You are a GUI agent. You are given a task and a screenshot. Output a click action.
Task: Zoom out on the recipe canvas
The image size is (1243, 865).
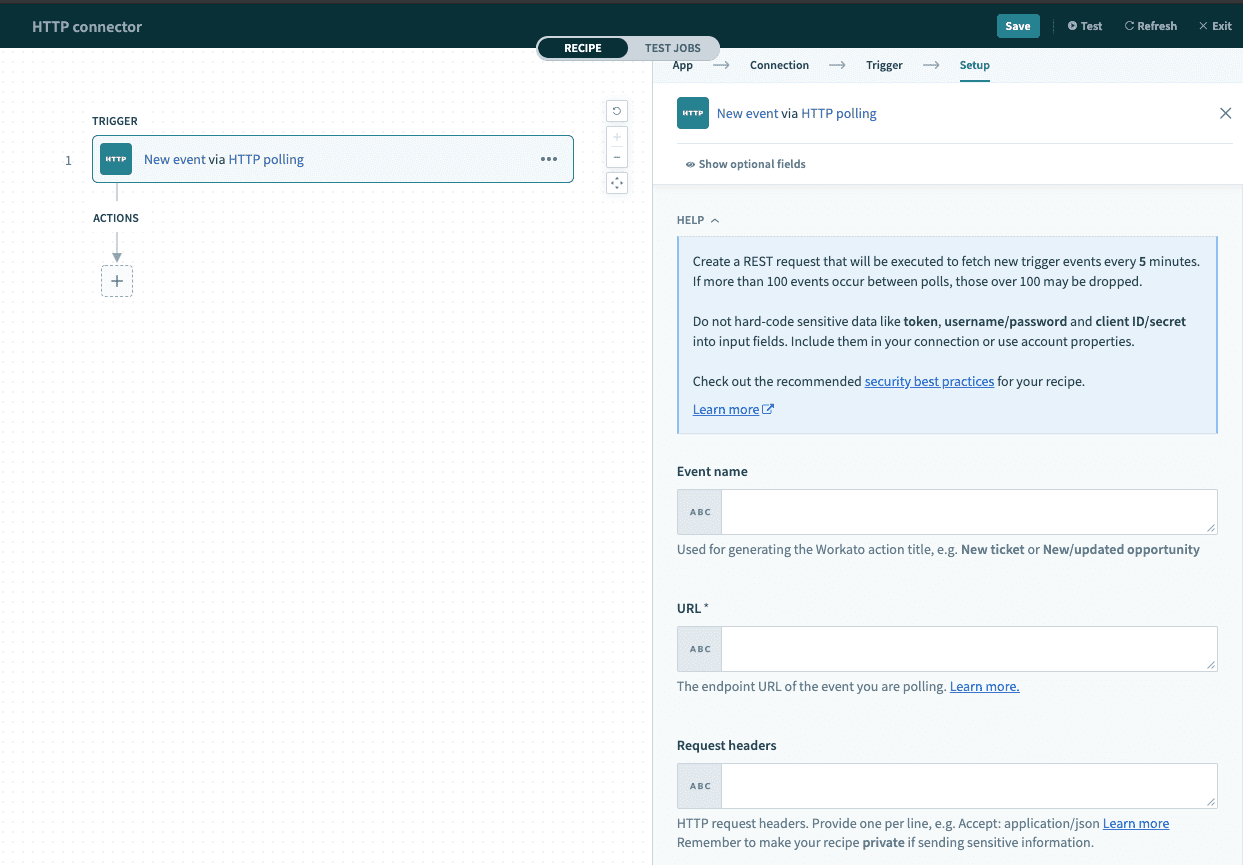coord(617,157)
